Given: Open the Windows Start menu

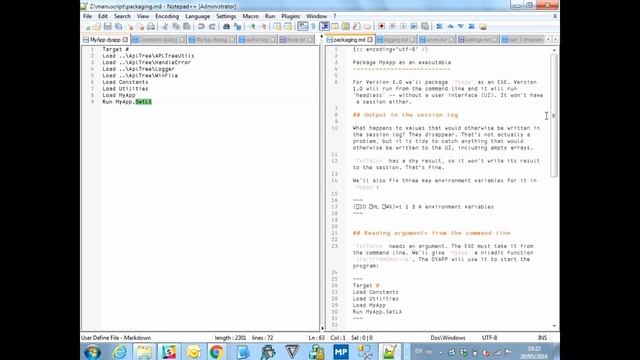Looking at the screenshot, I should click(92, 352).
